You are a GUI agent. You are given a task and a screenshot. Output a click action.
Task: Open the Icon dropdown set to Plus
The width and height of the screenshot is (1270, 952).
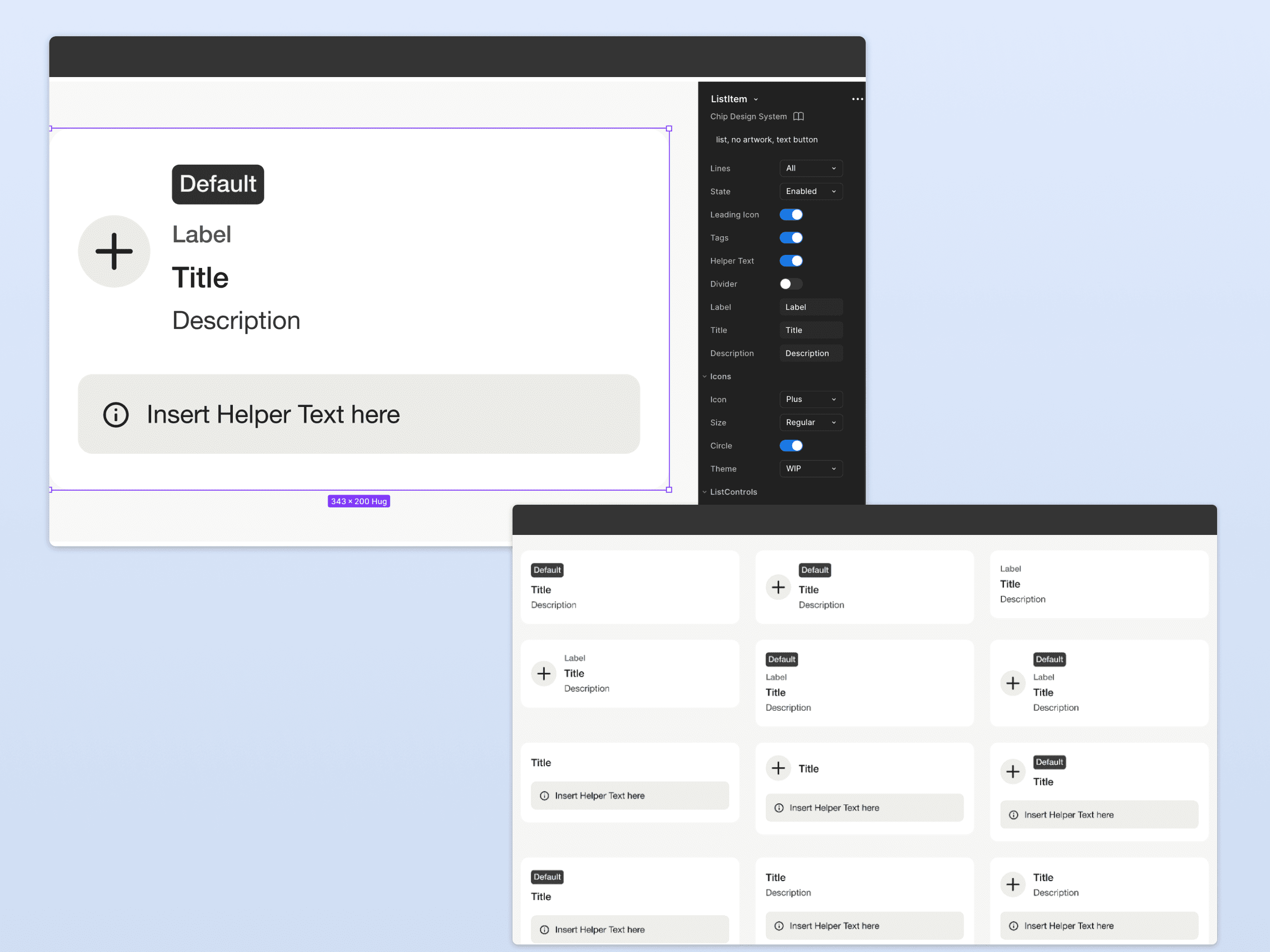[x=811, y=399]
